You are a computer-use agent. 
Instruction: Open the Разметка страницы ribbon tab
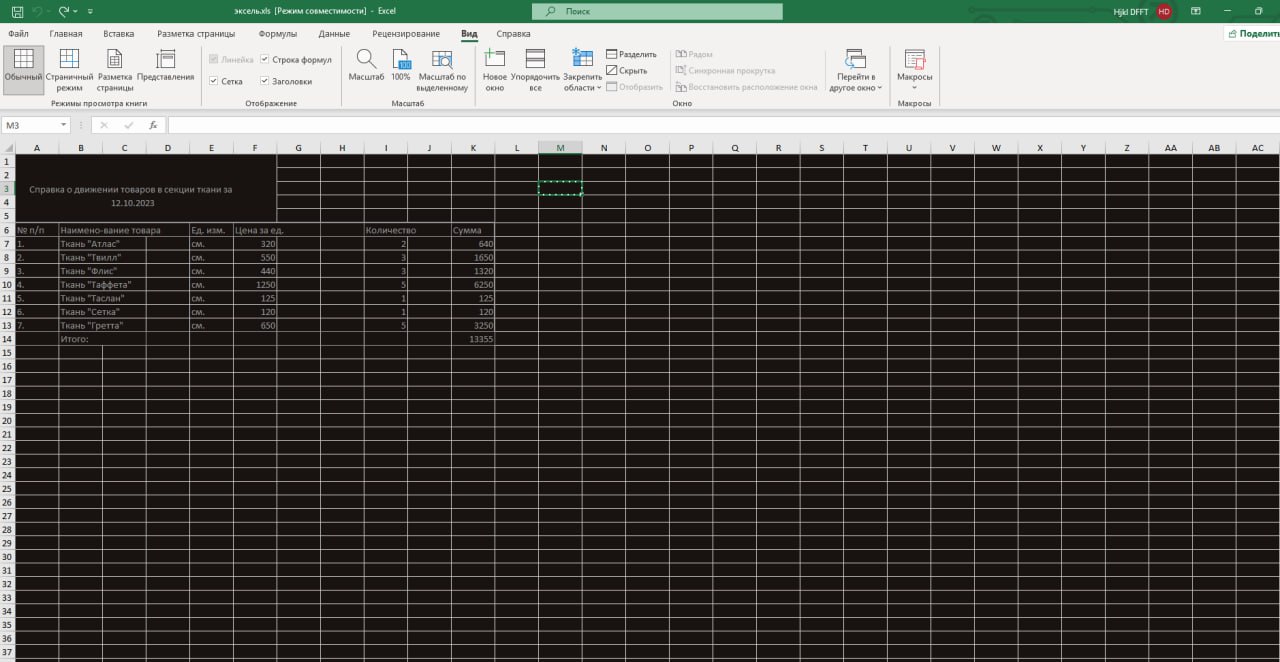pos(196,34)
